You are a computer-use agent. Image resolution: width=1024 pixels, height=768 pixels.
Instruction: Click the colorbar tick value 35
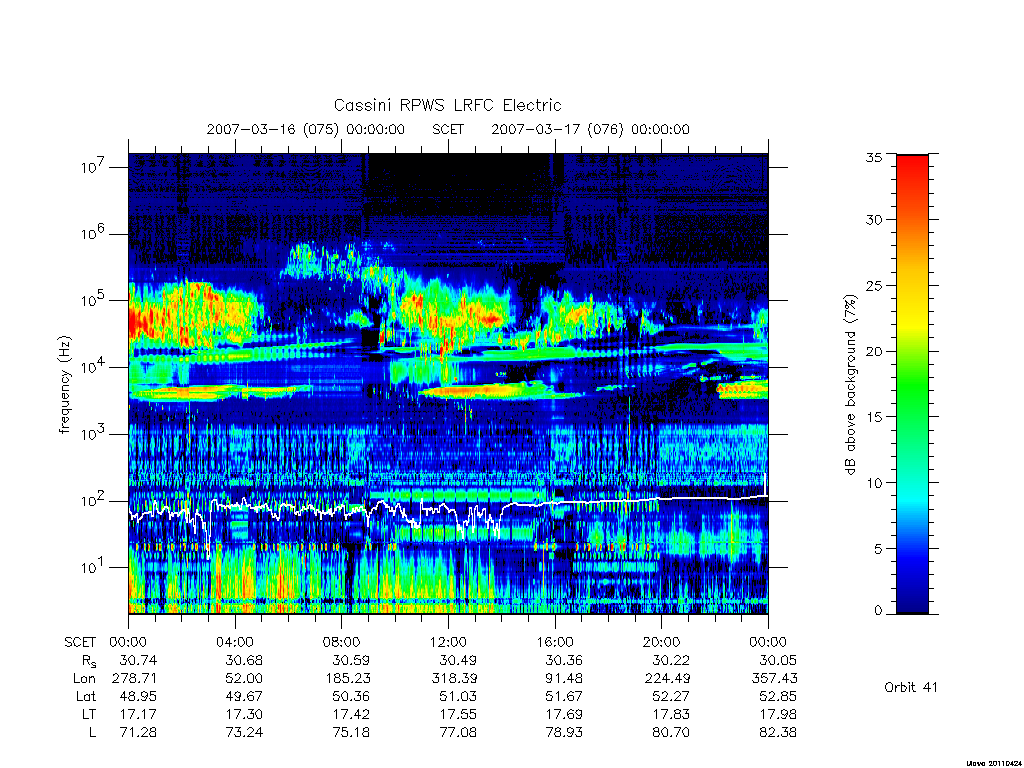point(874,157)
